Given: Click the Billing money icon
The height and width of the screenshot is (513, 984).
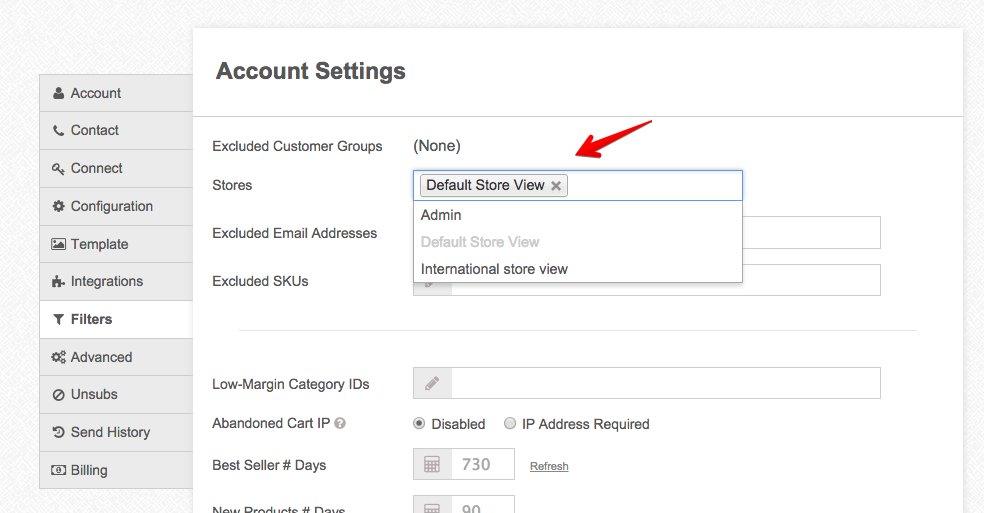Looking at the screenshot, I should 58,470.
